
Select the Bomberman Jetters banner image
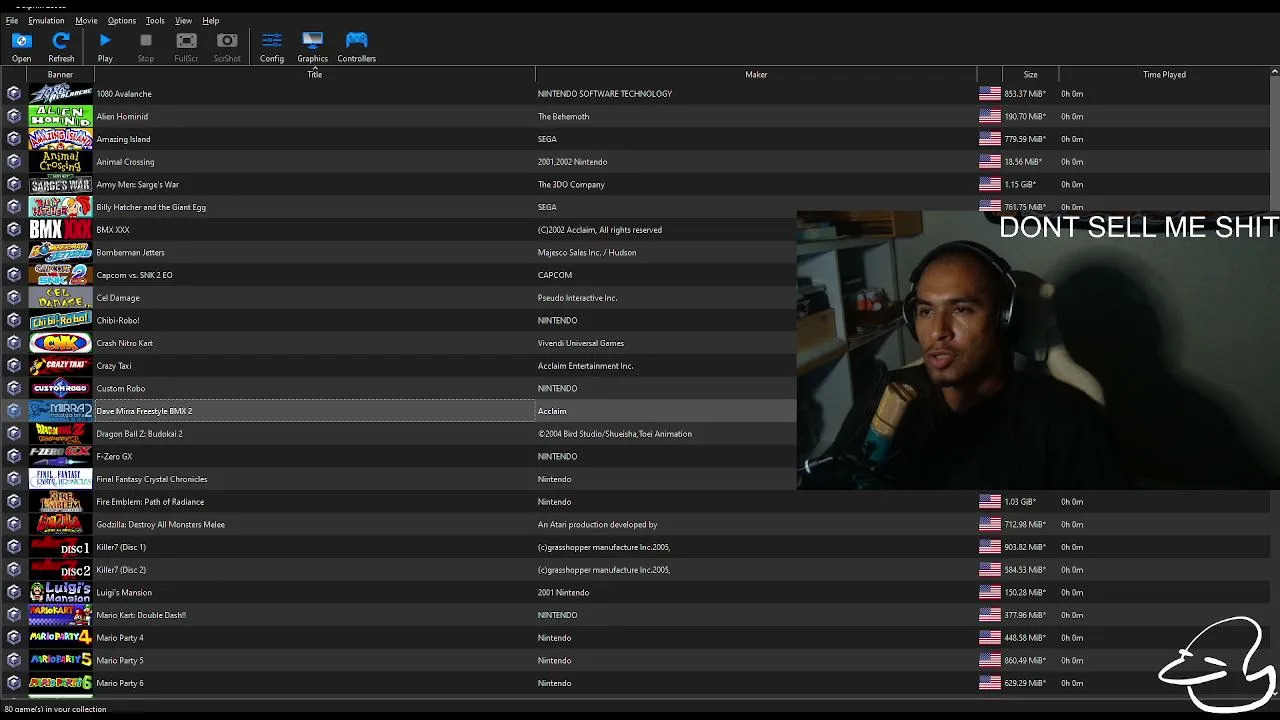60,252
